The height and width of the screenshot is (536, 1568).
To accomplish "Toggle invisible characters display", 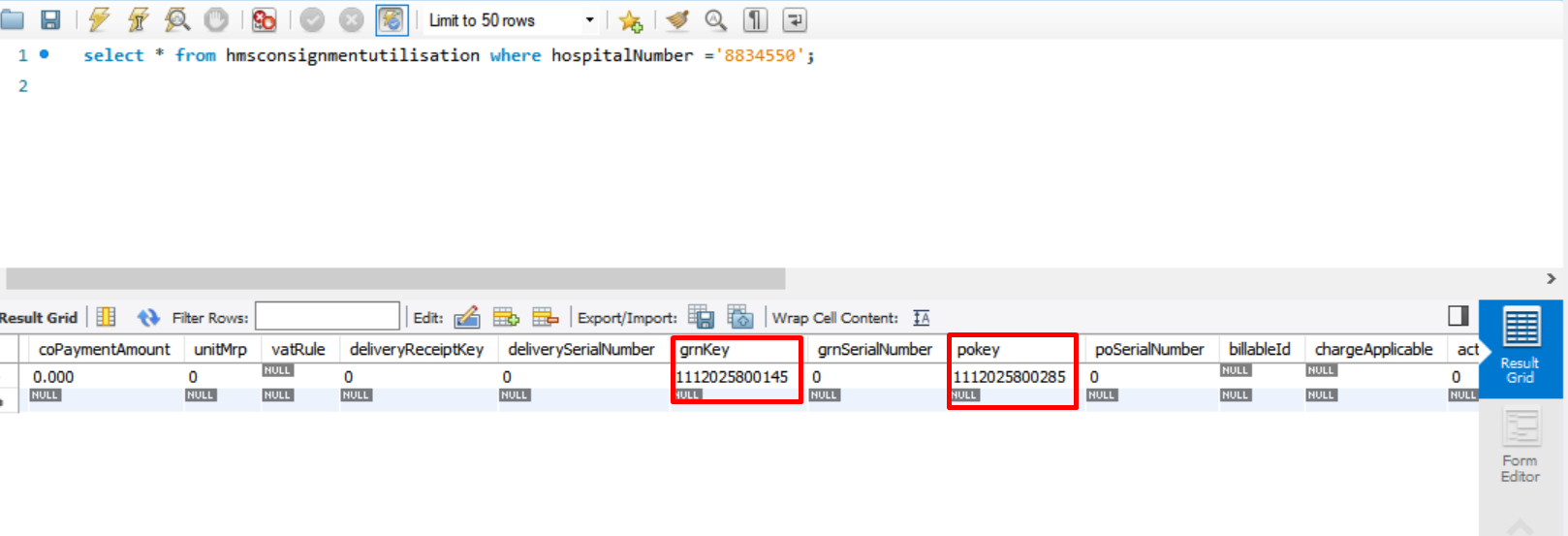I will tap(755, 19).
